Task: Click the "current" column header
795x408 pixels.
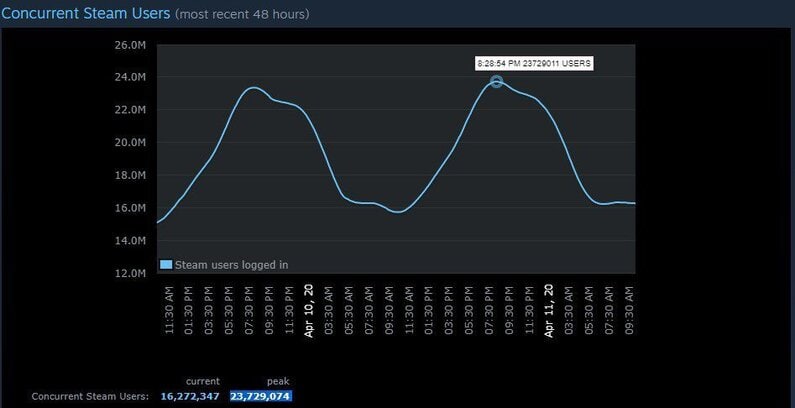Action: (203, 381)
